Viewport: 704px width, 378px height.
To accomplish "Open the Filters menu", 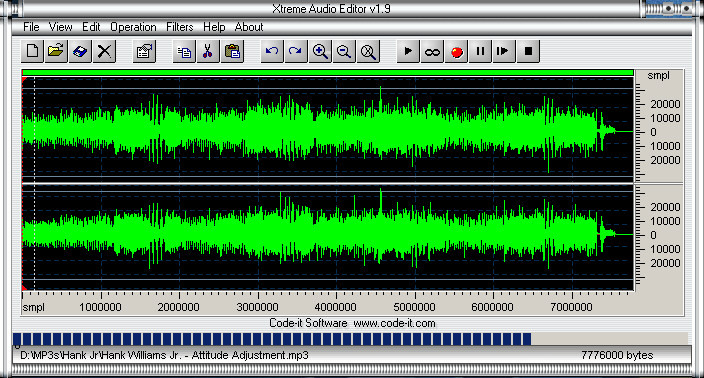I will coord(179,27).
